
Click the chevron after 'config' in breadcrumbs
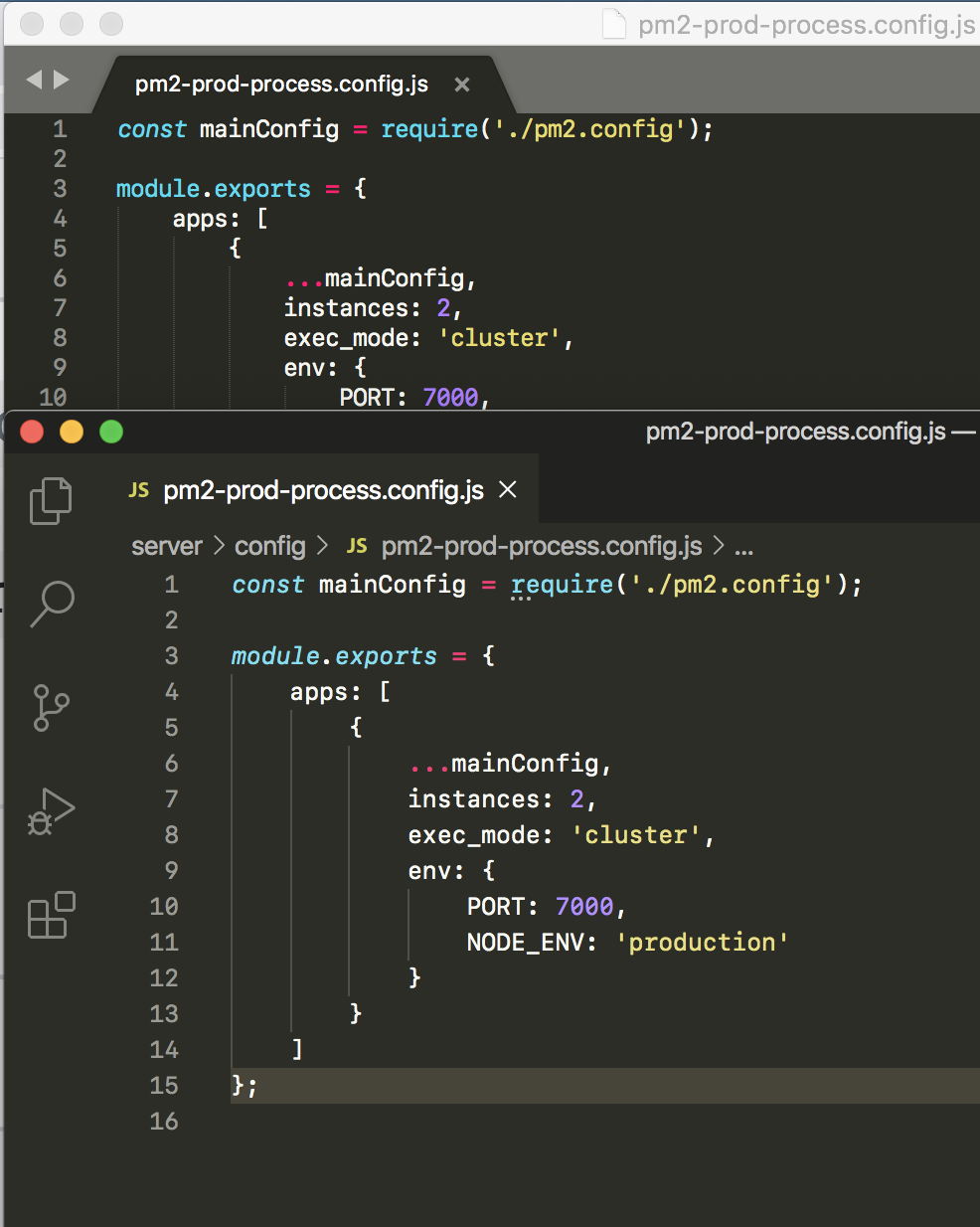(322, 546)
